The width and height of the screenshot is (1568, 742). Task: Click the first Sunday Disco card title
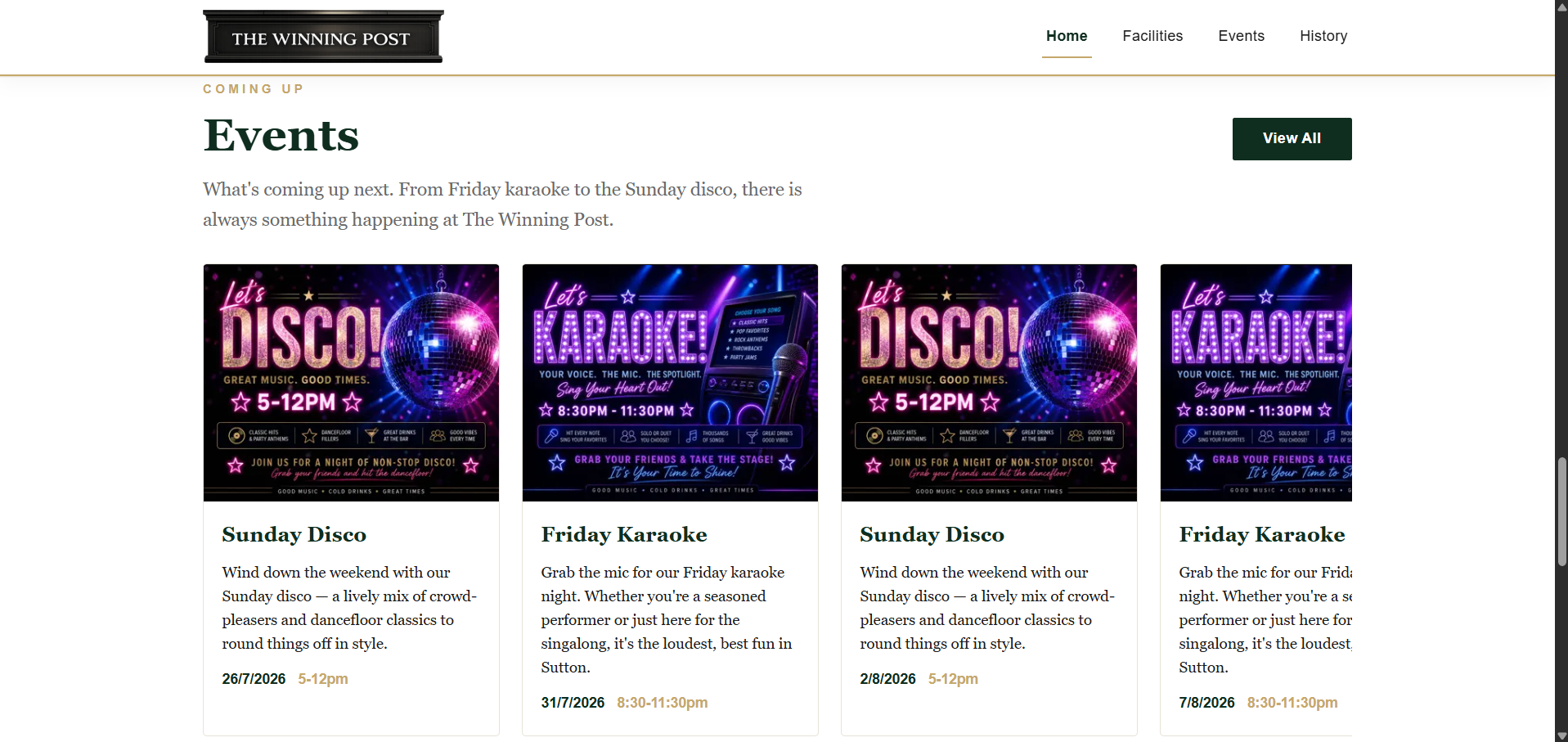294,534
